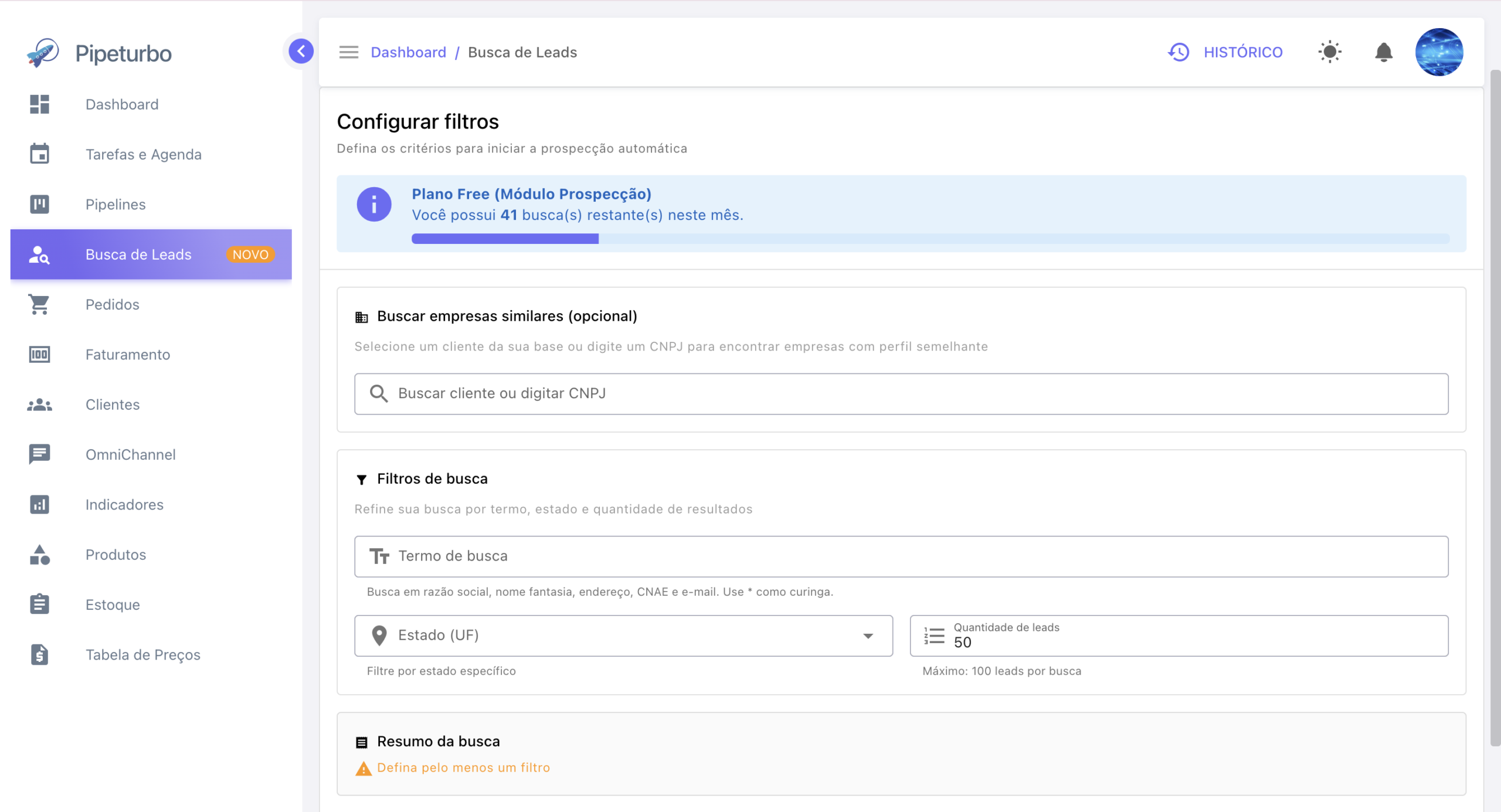The height and width of the screenshot is (812, 1501).
Task: Open the notifications bell
Action: click(1384, 52)
